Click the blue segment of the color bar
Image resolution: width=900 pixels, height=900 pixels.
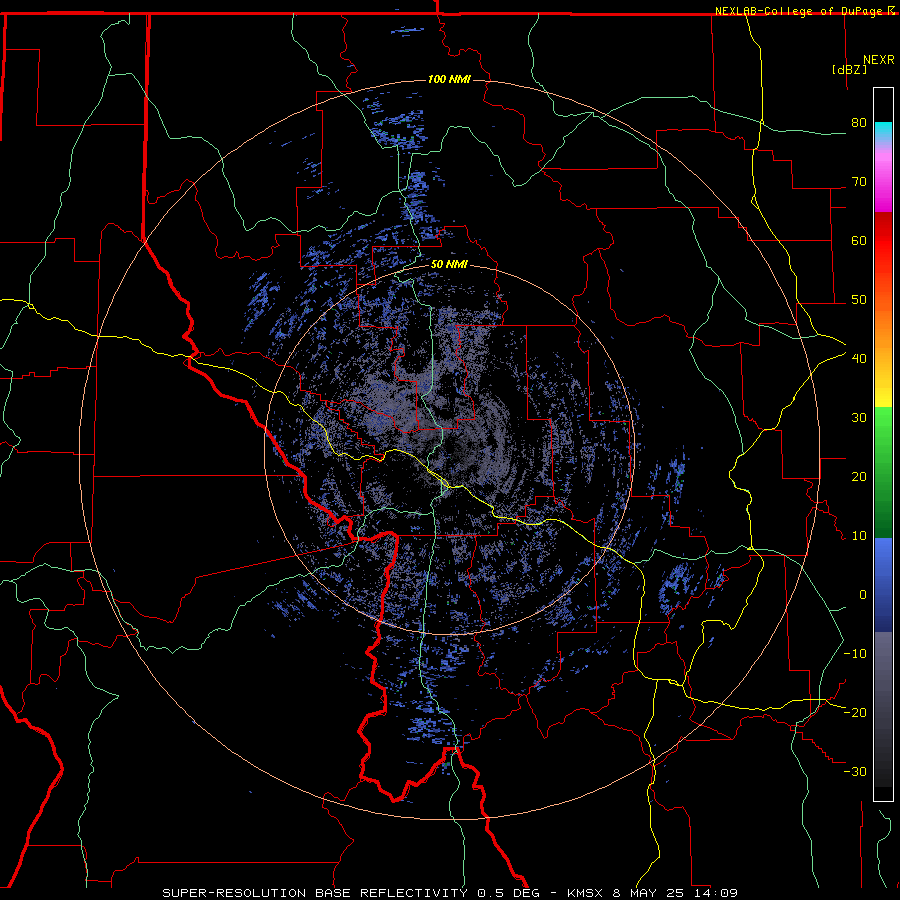pos(883,585)
